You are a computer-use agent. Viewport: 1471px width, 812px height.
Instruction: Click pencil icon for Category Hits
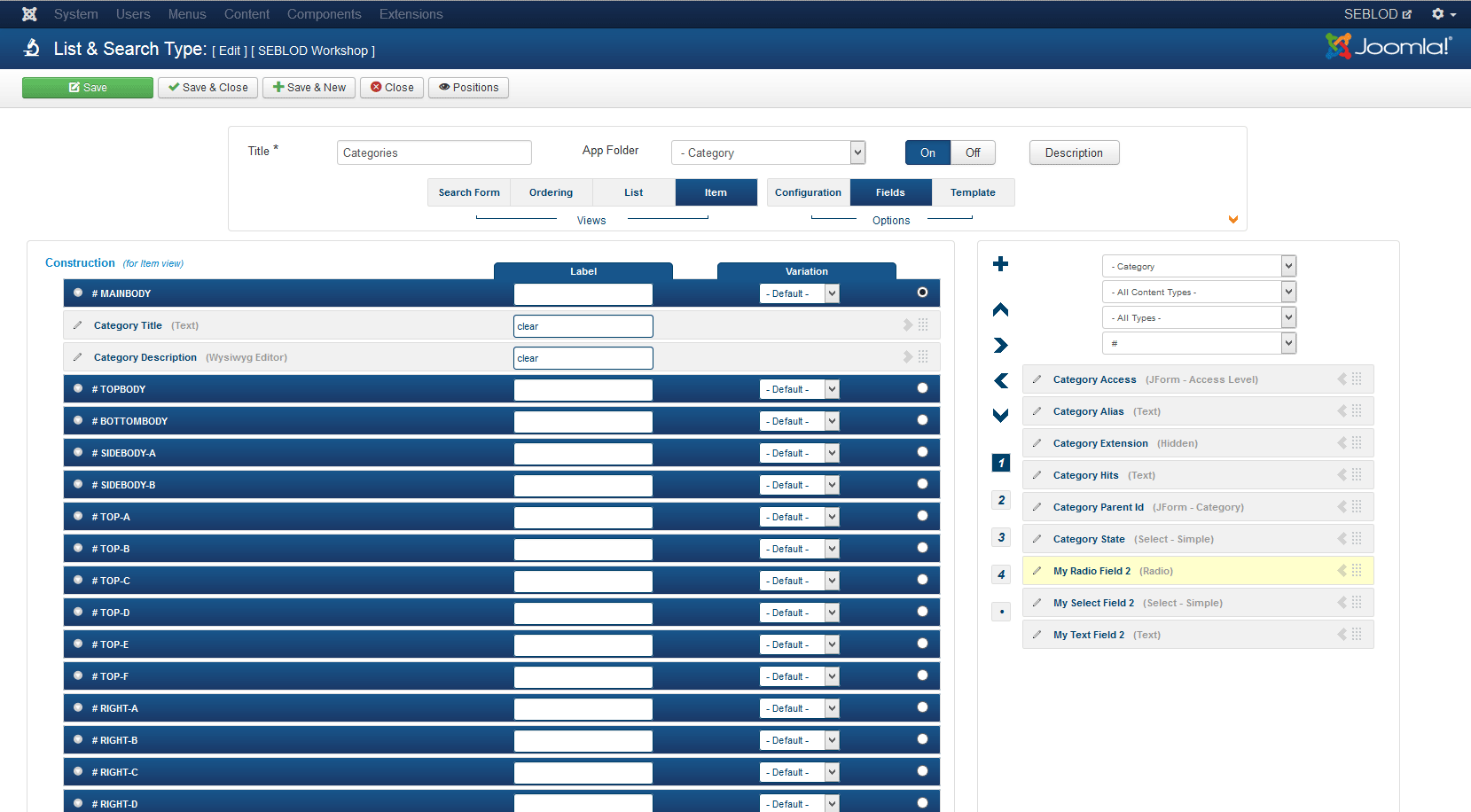pyautogui.click(x=1037, y=475)
